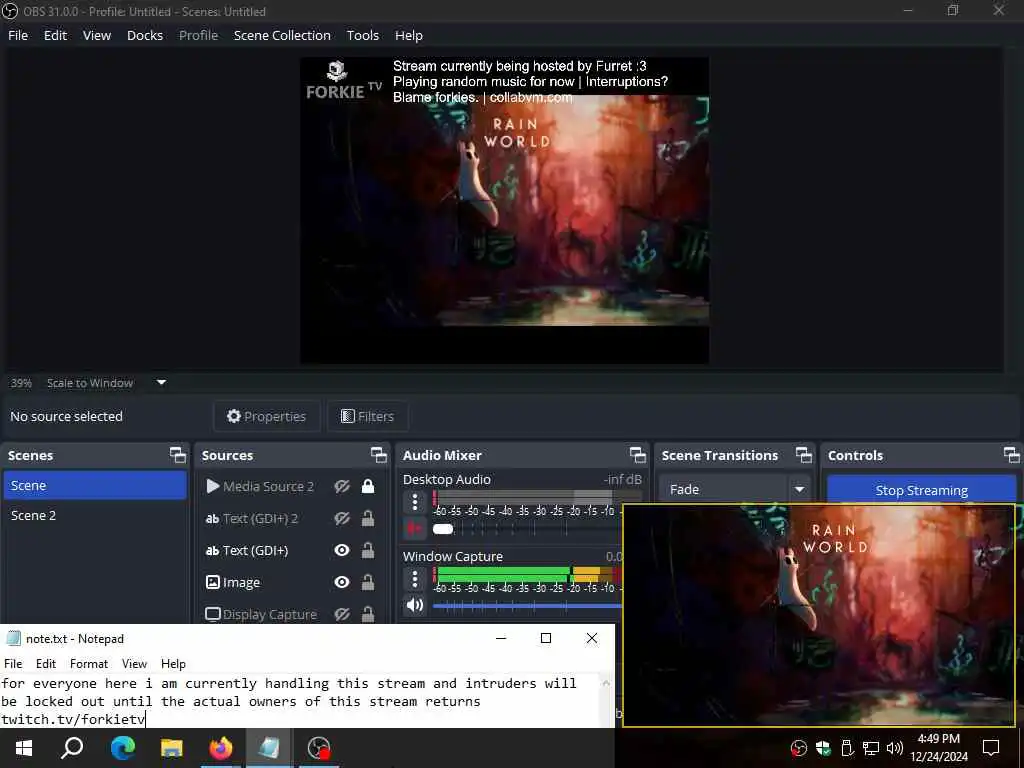
Task: Click inside the Notepad text area
Action: point(300,701)
